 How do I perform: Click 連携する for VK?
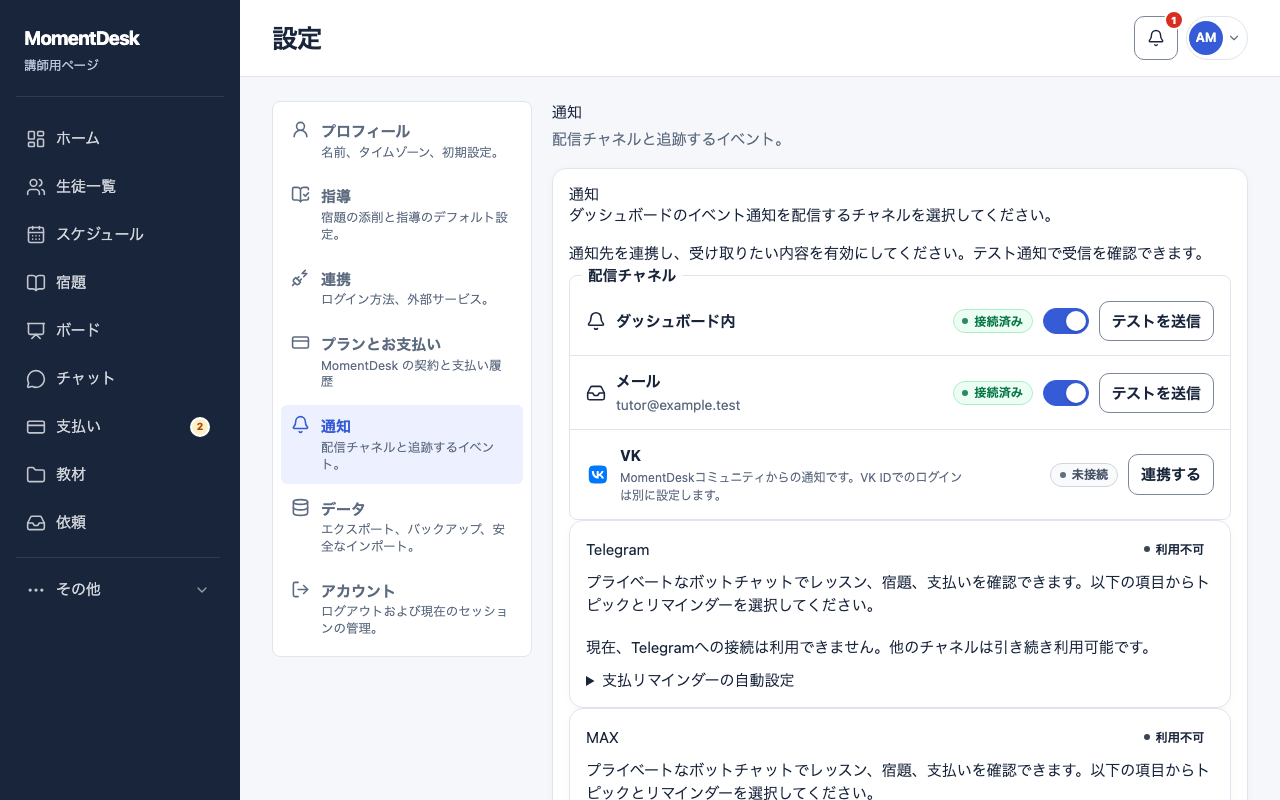1171,474
